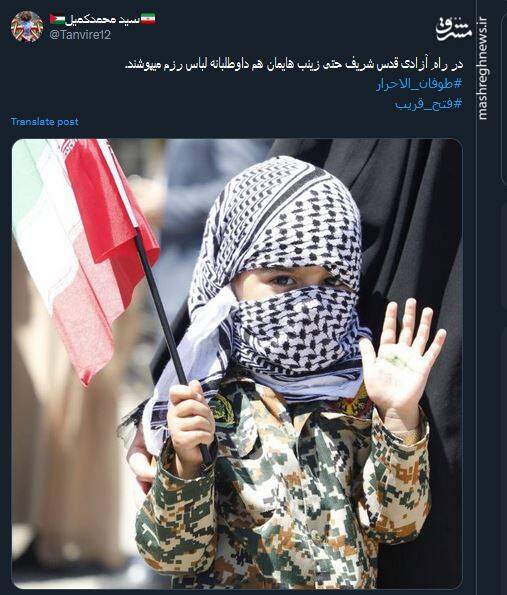Image resolution: width=507 pixels, height=595 pixels.
Task: Click the Iran flag emoji before the name
Action: [x=148, y=19]
